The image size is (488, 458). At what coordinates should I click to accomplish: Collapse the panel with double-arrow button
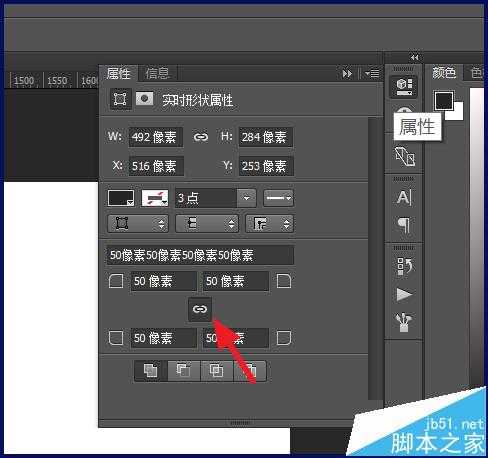pos(347,73)
